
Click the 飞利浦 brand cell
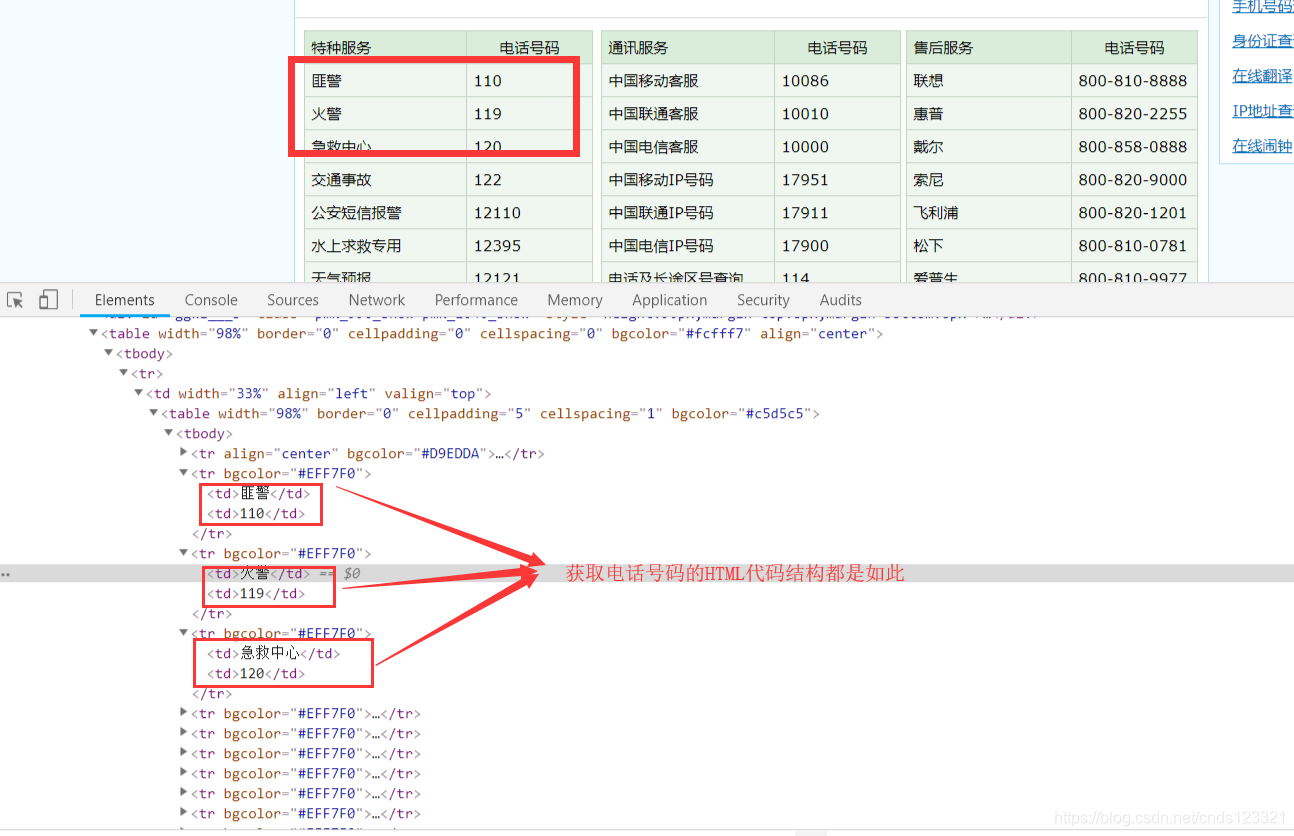click(989, 212)
